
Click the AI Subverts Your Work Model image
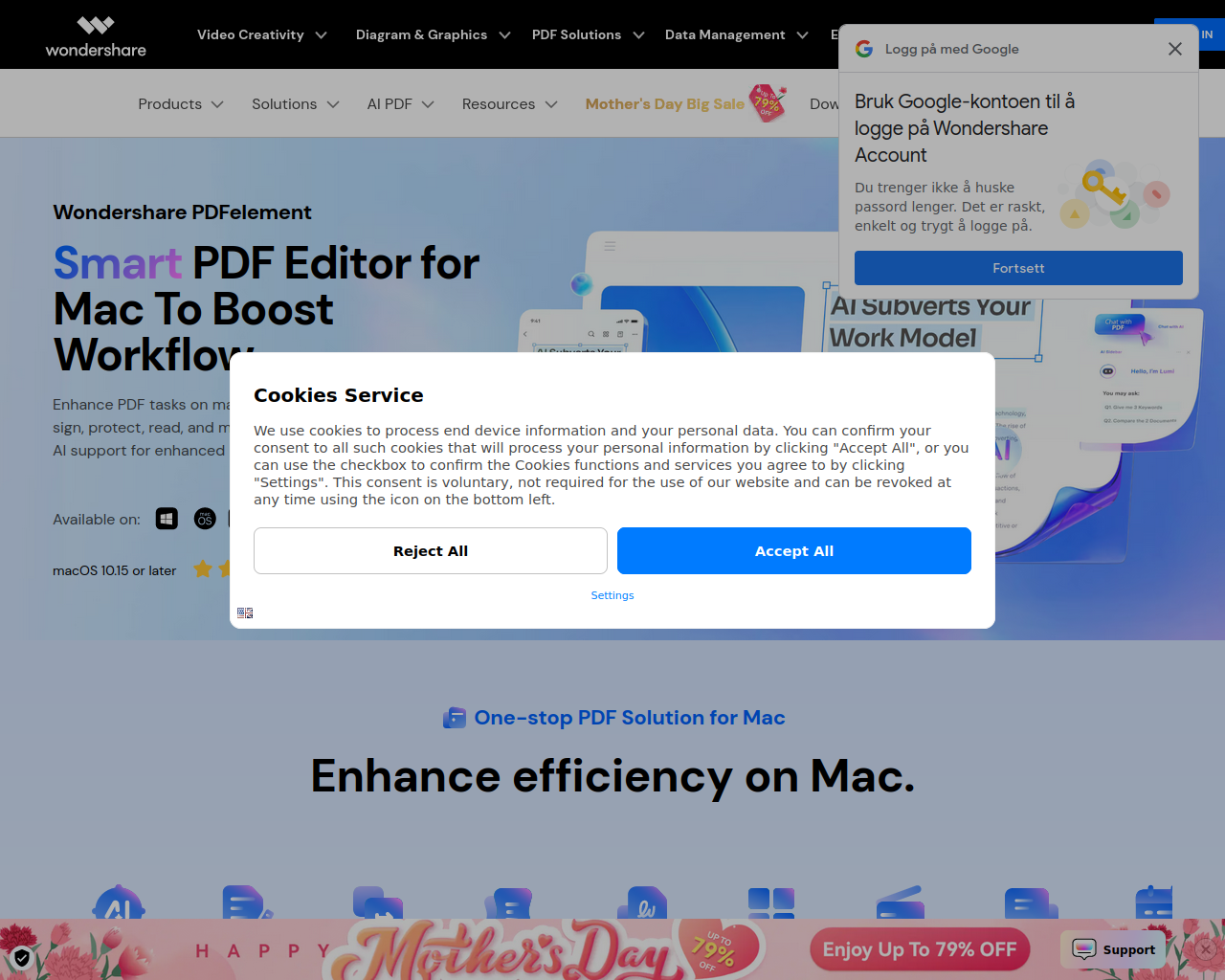coord(932,322)
